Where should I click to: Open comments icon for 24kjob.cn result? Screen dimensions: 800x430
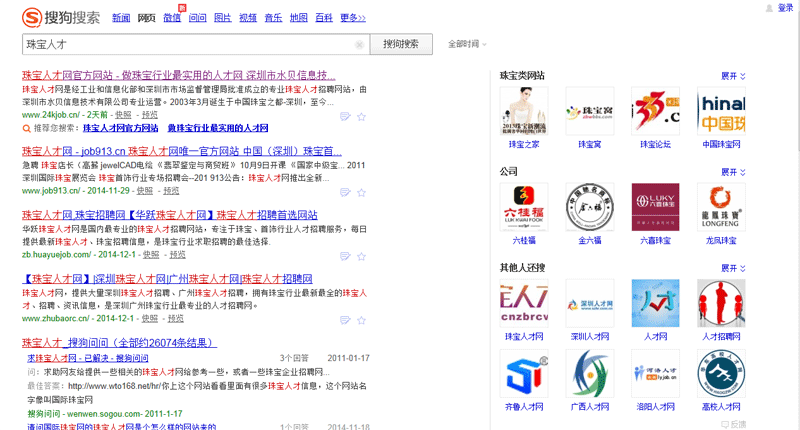[x=345, y=117]
